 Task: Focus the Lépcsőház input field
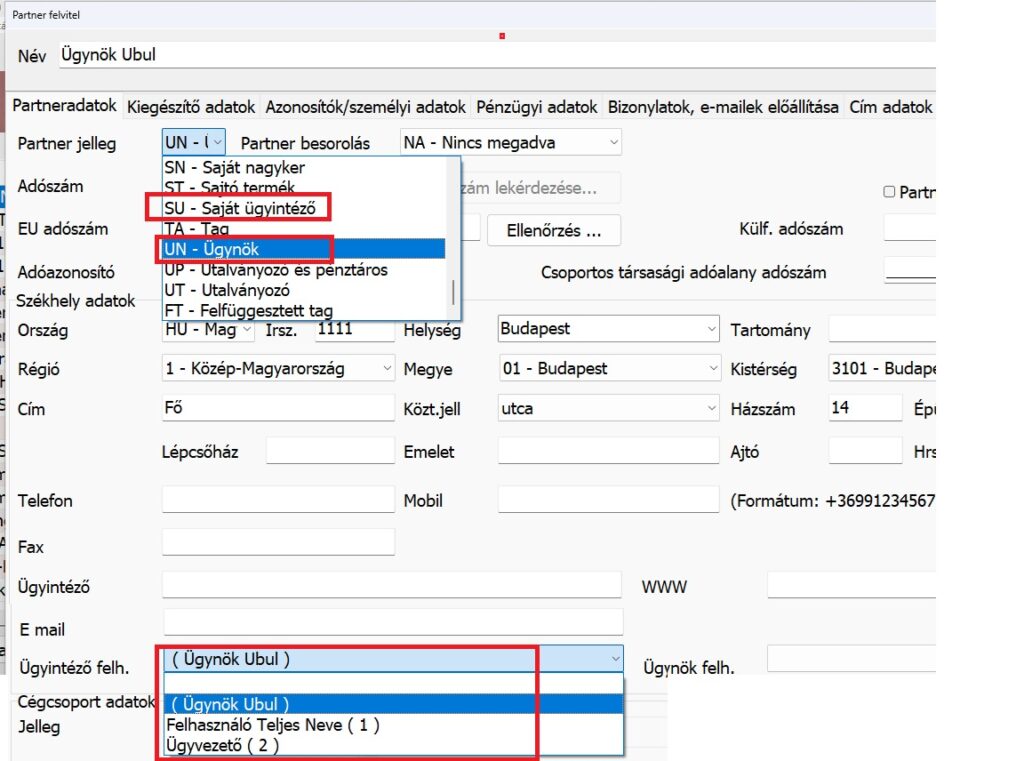330,451
